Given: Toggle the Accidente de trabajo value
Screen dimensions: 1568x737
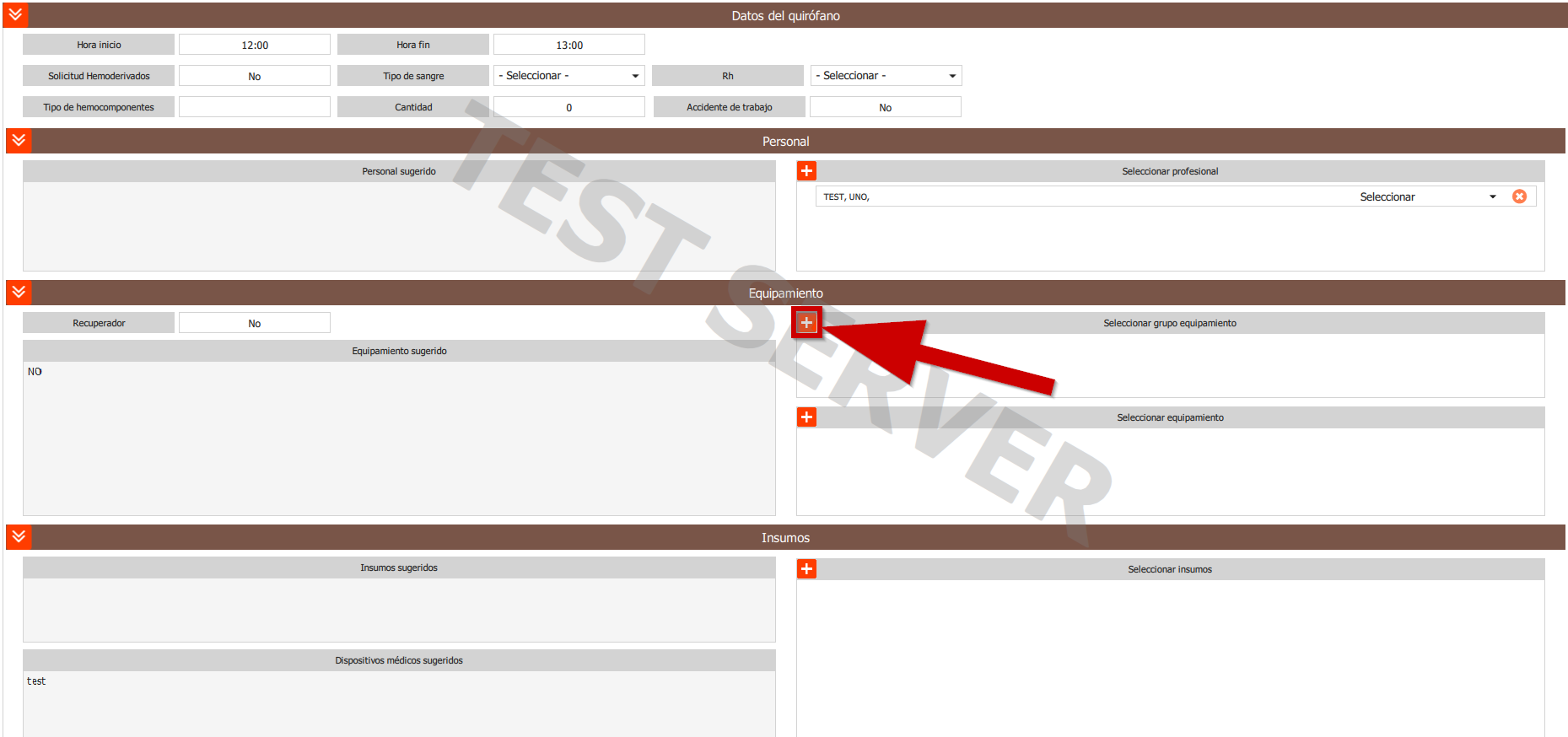Looking at the screenshot, I should tap(885, 107).
